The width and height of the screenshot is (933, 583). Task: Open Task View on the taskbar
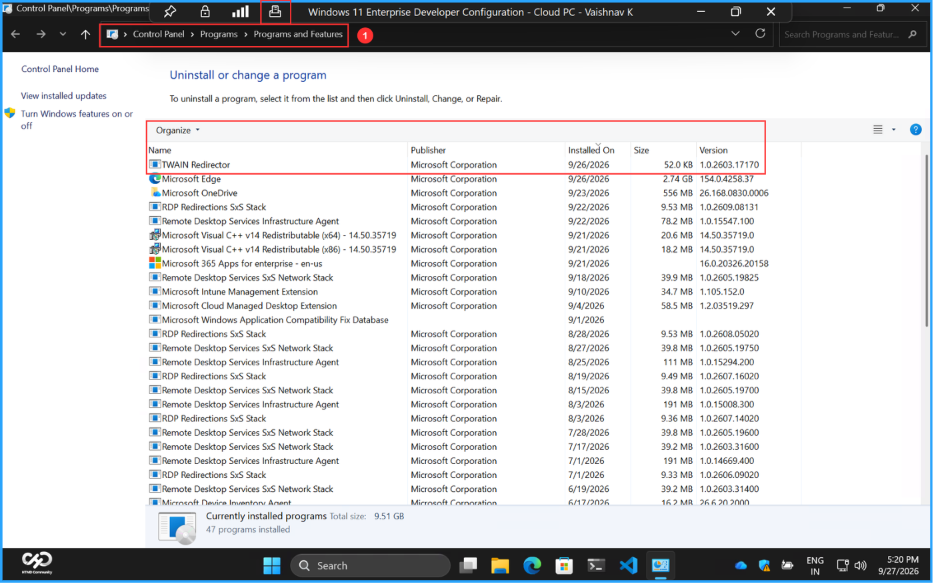tap(468, 565)
